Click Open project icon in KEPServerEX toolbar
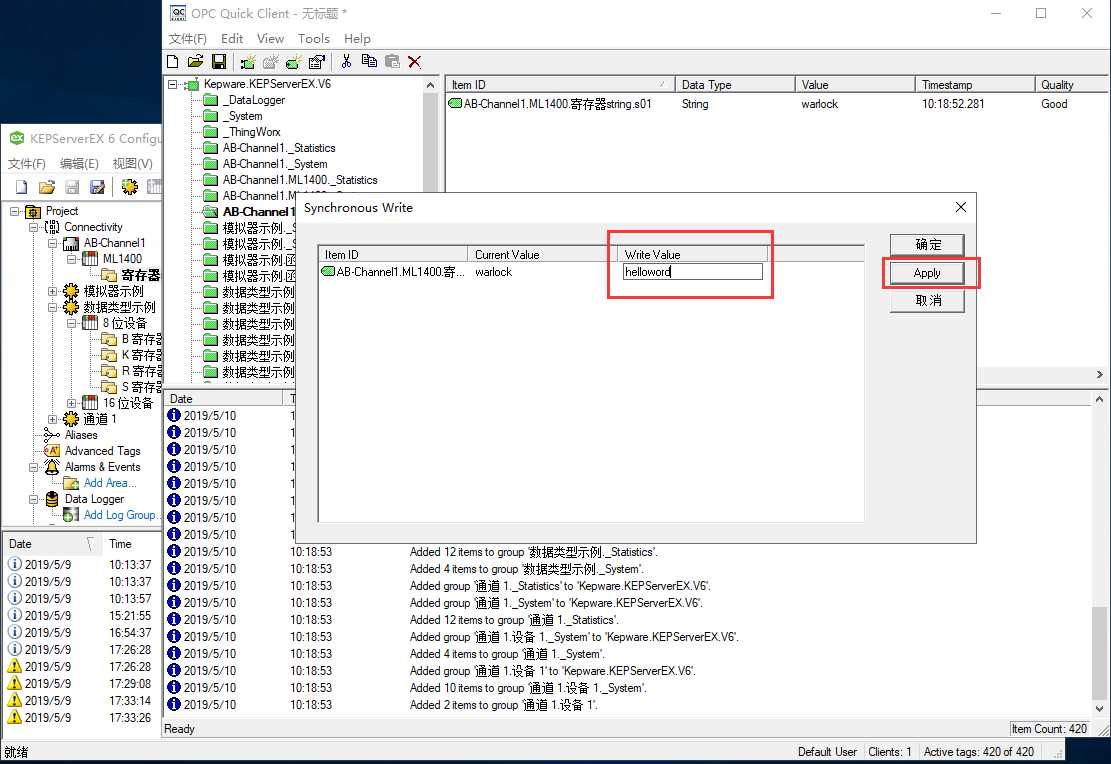This screenshot has height=764, width=1111. pyautogui.click(x=47, y=186)
